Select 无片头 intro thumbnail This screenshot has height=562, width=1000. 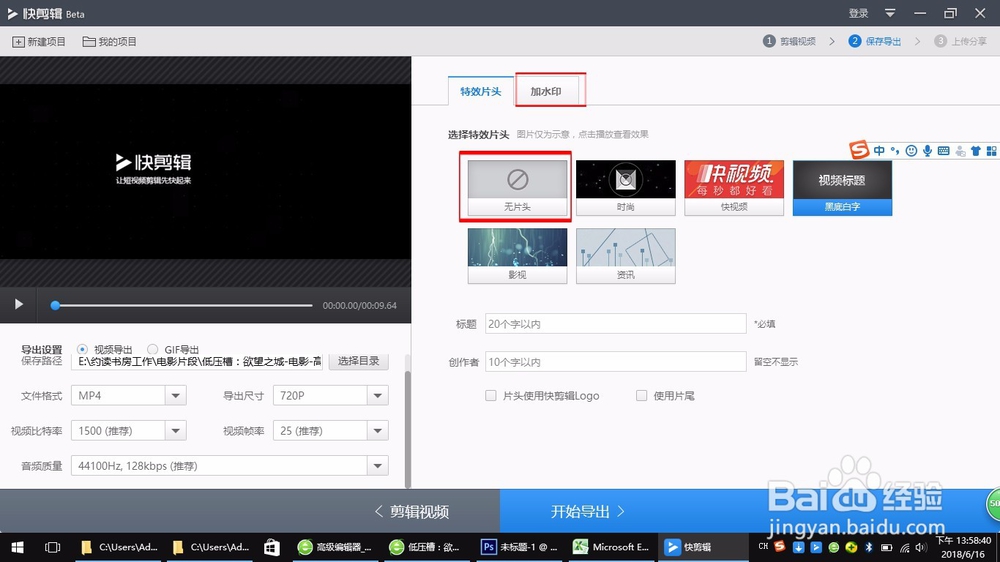coord(517,188)
